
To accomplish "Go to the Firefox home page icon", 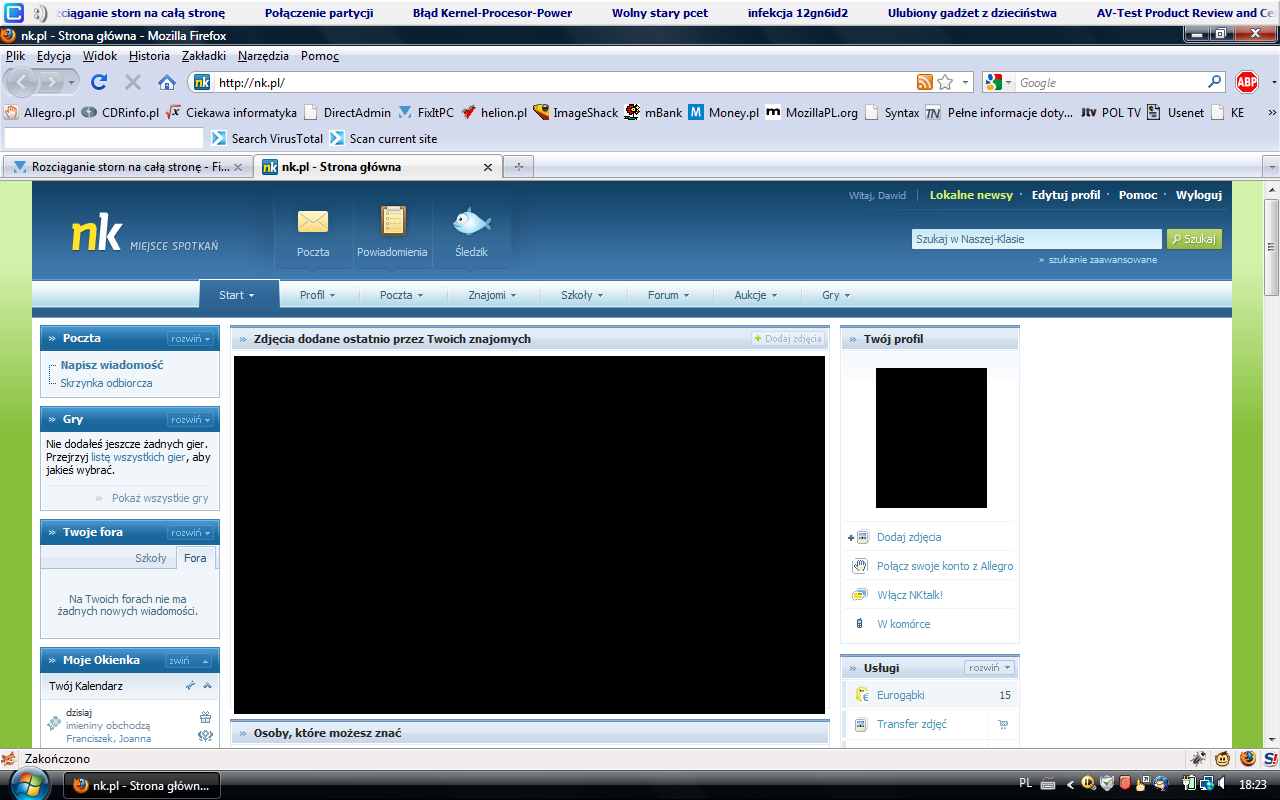I will coord(167,82).
